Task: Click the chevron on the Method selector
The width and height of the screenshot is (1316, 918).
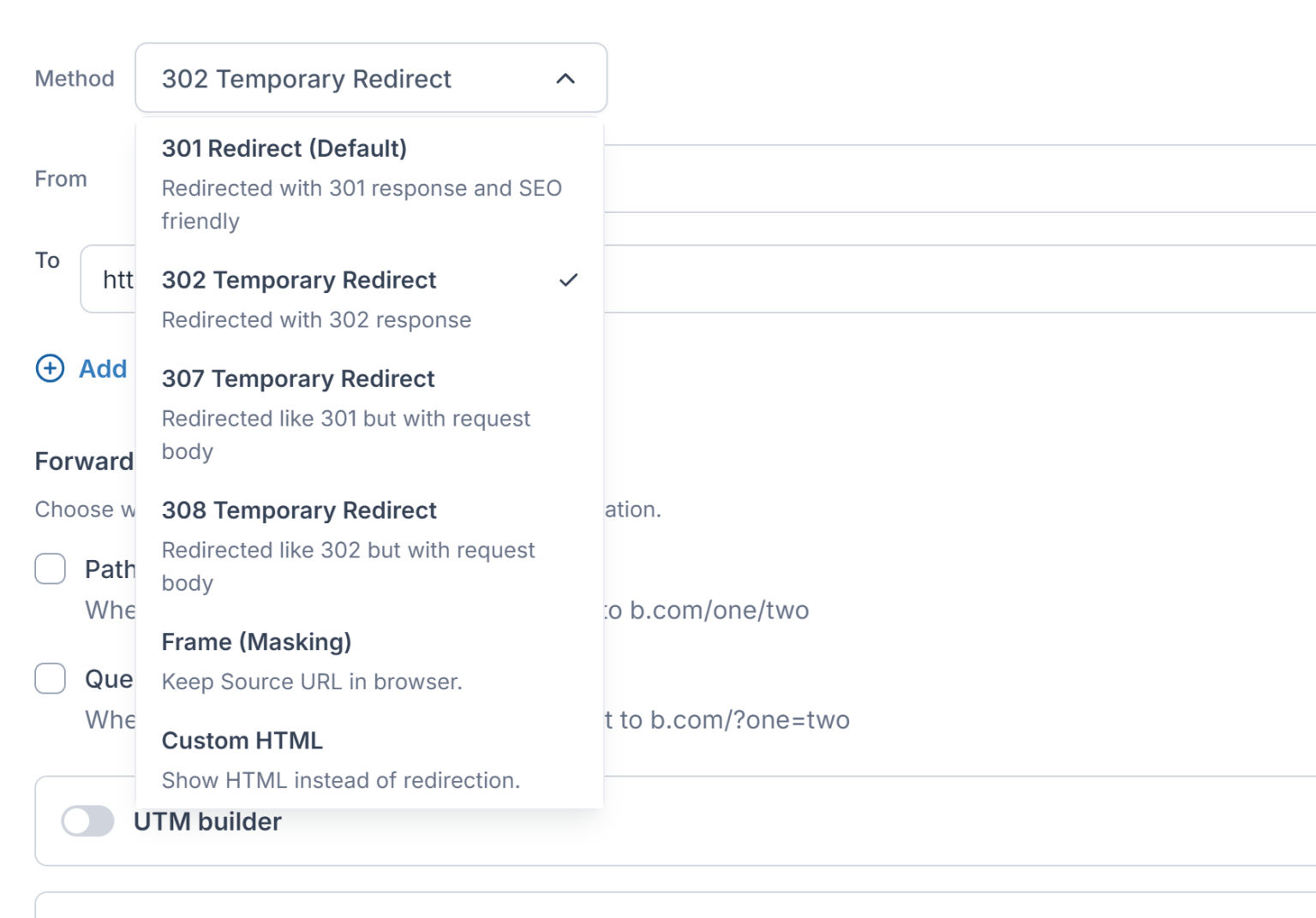Action: (x=564, y=79)
